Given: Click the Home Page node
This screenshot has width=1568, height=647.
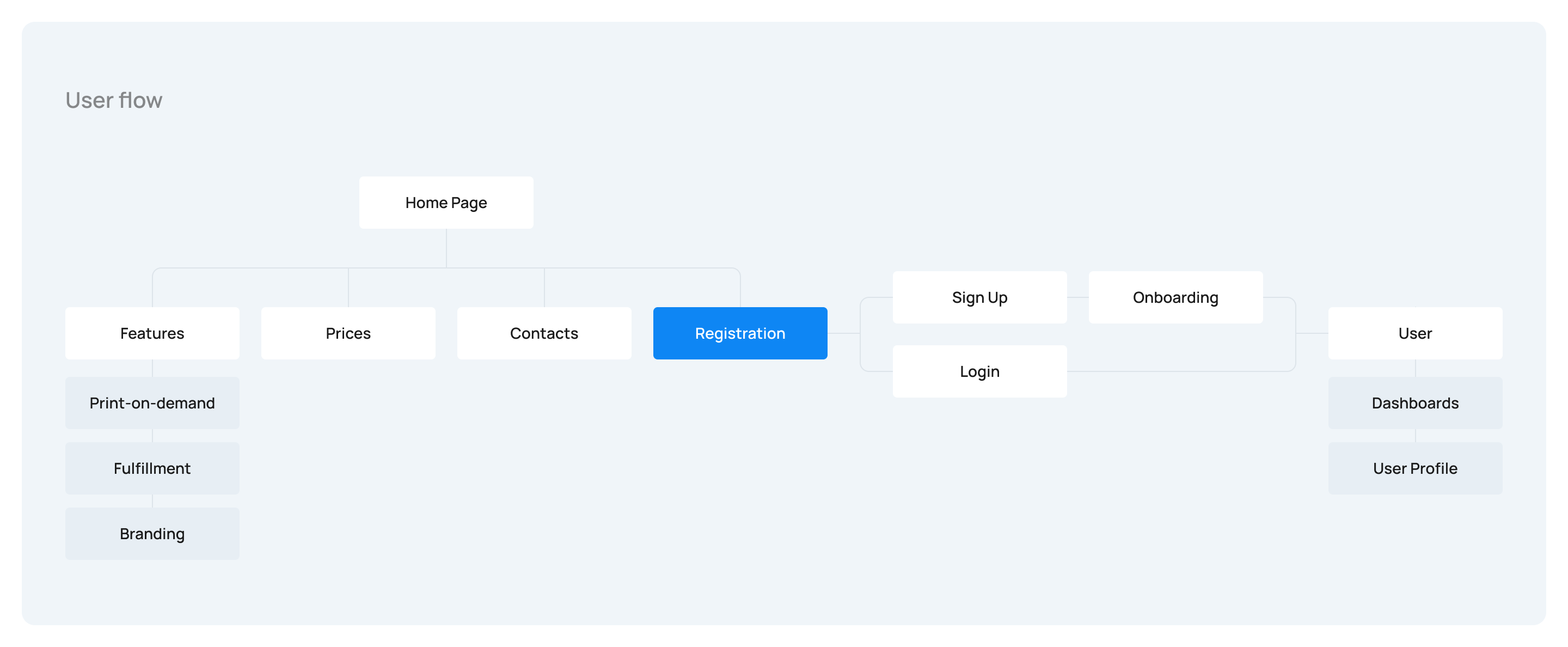Looking at the screenshot, I should pos(445,203).
